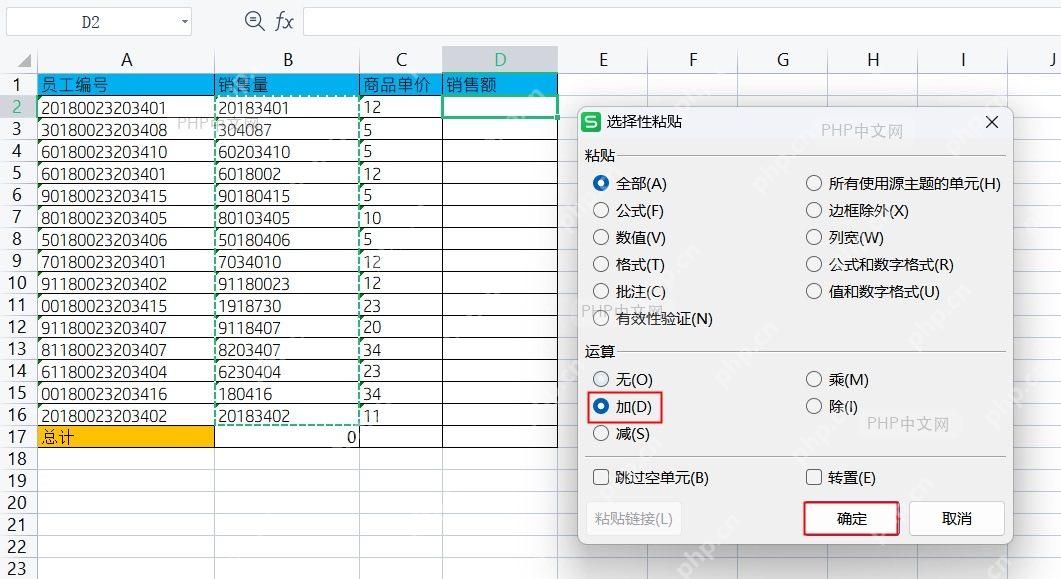Viewport: 1061px width, 579px height.
Task: Choose 除(I) divide operation
Action: [832, 407]
